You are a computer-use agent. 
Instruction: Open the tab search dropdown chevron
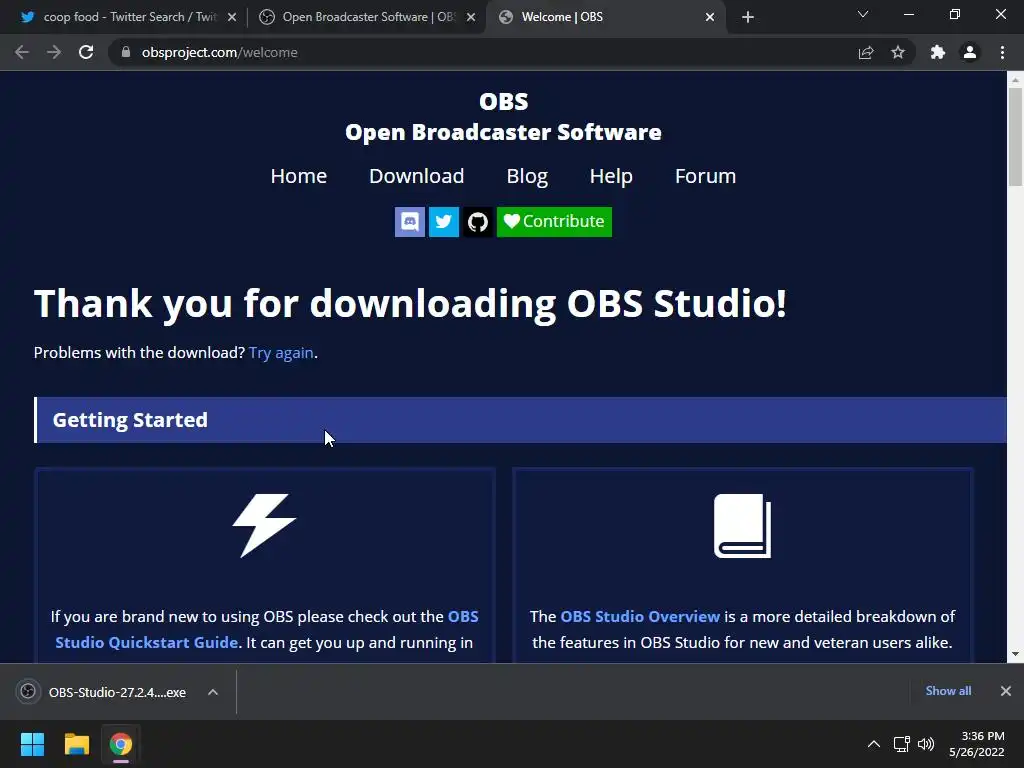point(863,14)
